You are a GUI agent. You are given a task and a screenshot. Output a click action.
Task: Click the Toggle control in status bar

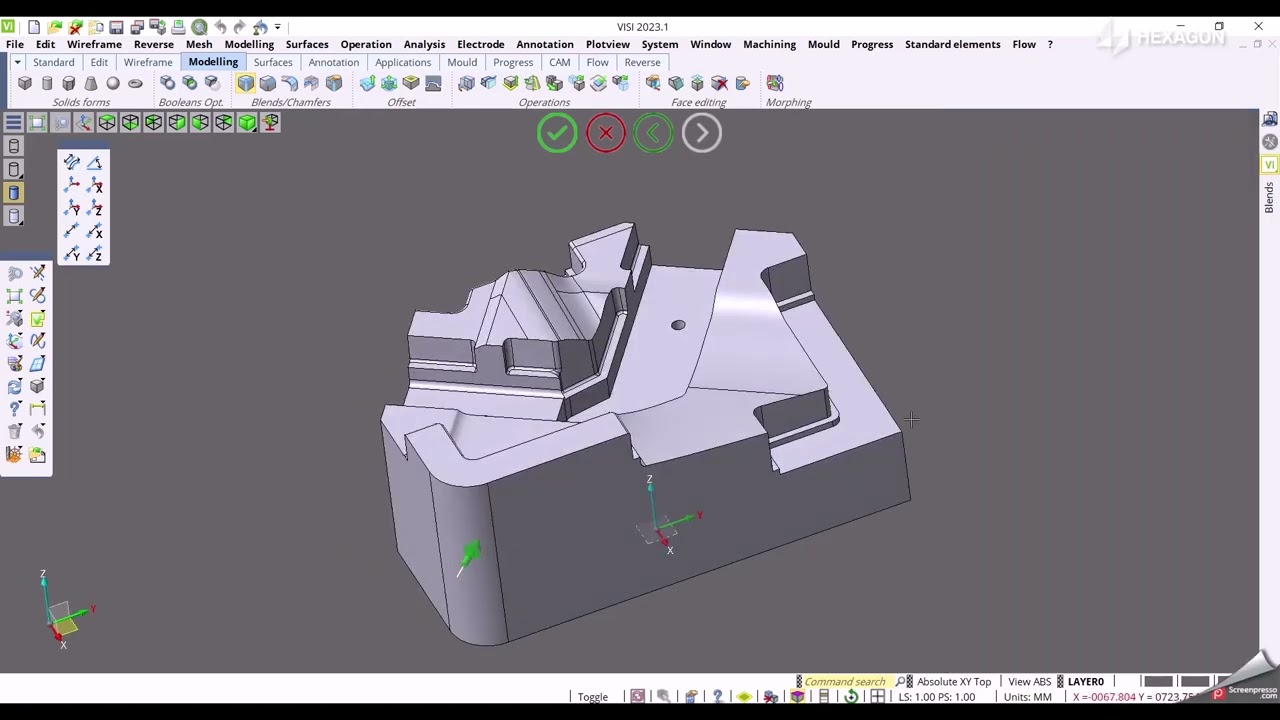coord(592,697)
